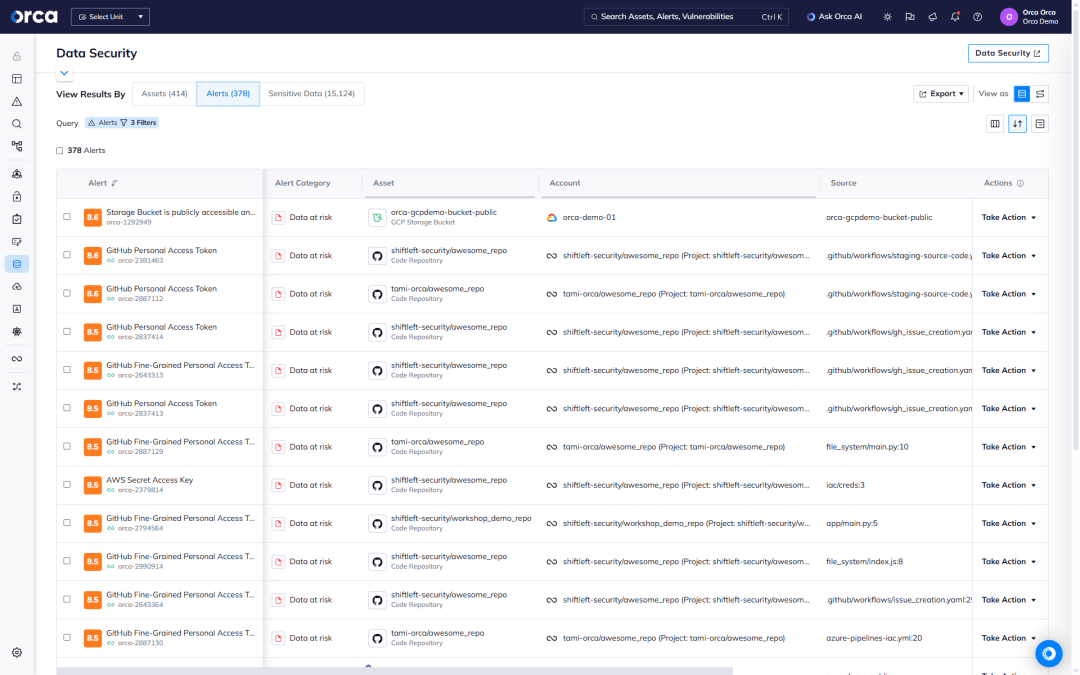Switch to the Assets (414) tab
Viewport: 1080px width, 675px height.
click(164, 94)
